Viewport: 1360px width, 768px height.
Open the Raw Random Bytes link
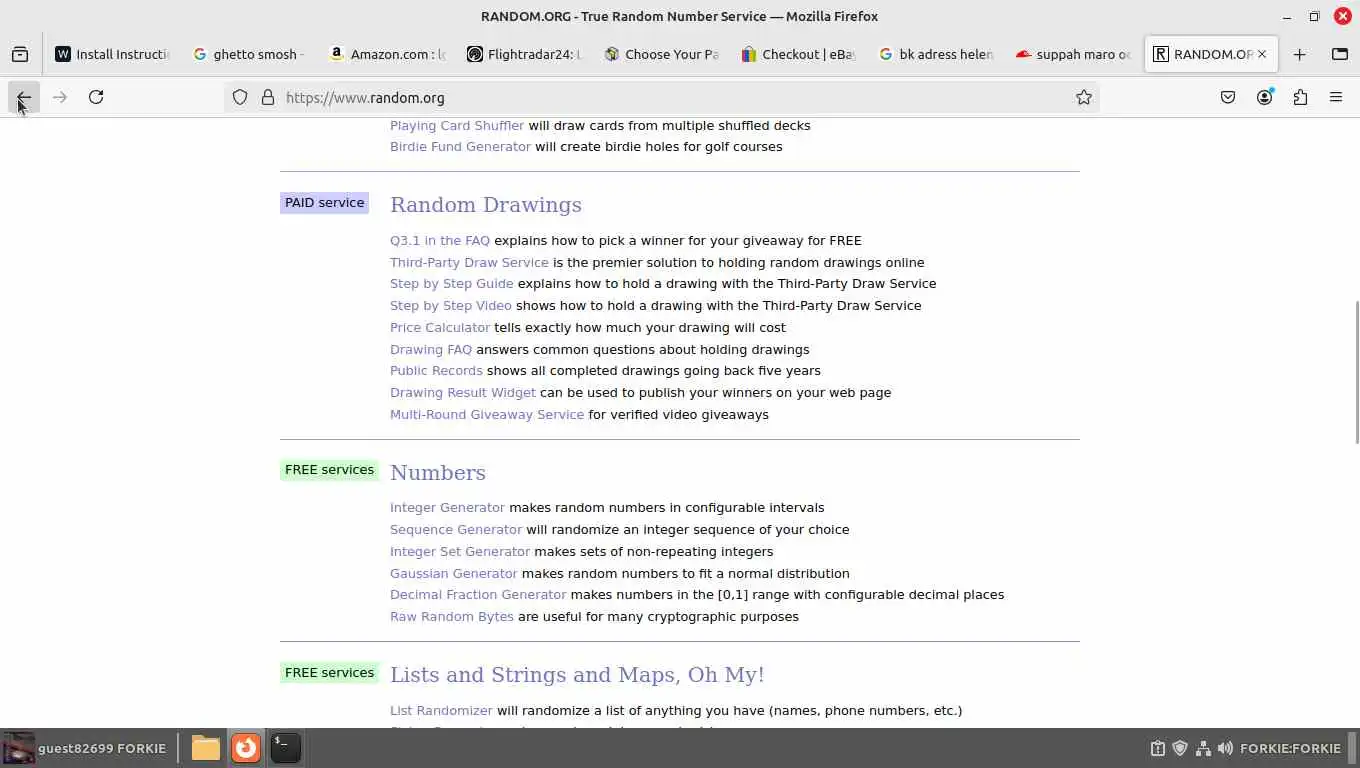click(452, 616)
